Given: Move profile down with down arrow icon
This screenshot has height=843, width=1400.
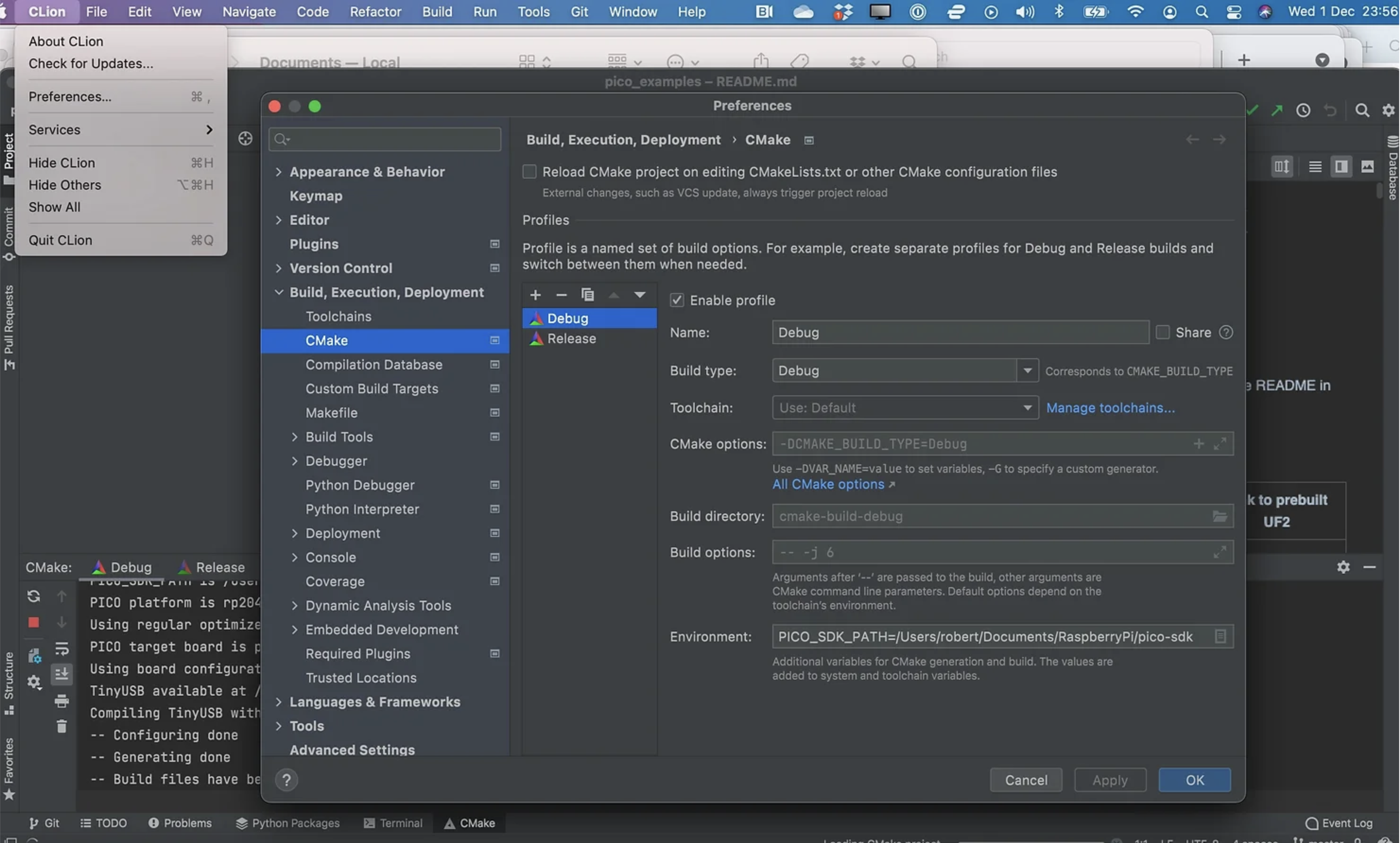Looking at the screenshot, I should (640, 295).
